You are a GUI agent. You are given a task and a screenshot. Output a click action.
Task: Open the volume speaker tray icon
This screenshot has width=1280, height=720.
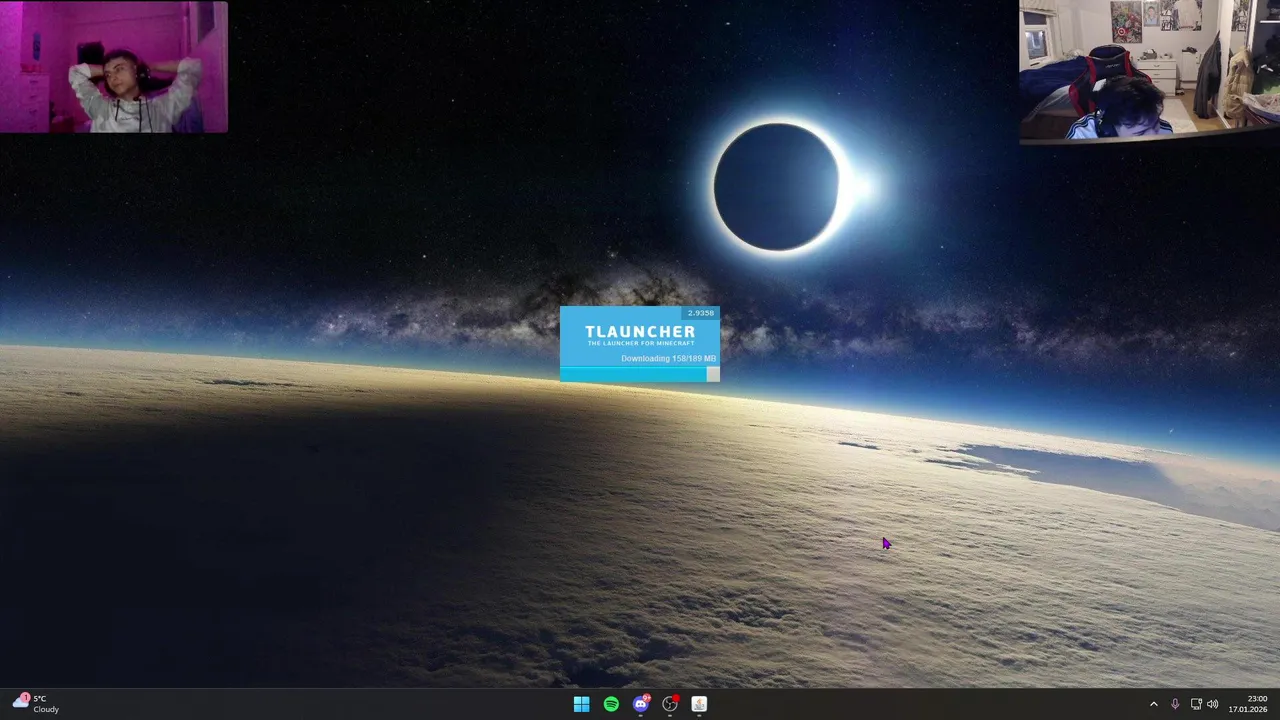[x=1213, y=705]
